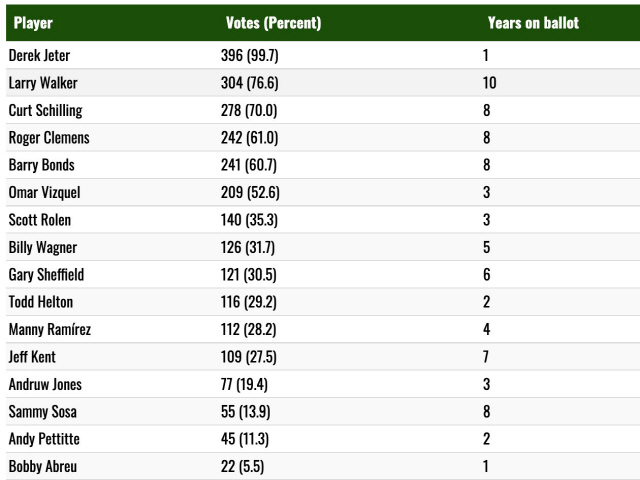Select Andy Pettitte's votes 45 (11.3)
Viewport: 640px width, 480px height.
(x=245, y=439)
